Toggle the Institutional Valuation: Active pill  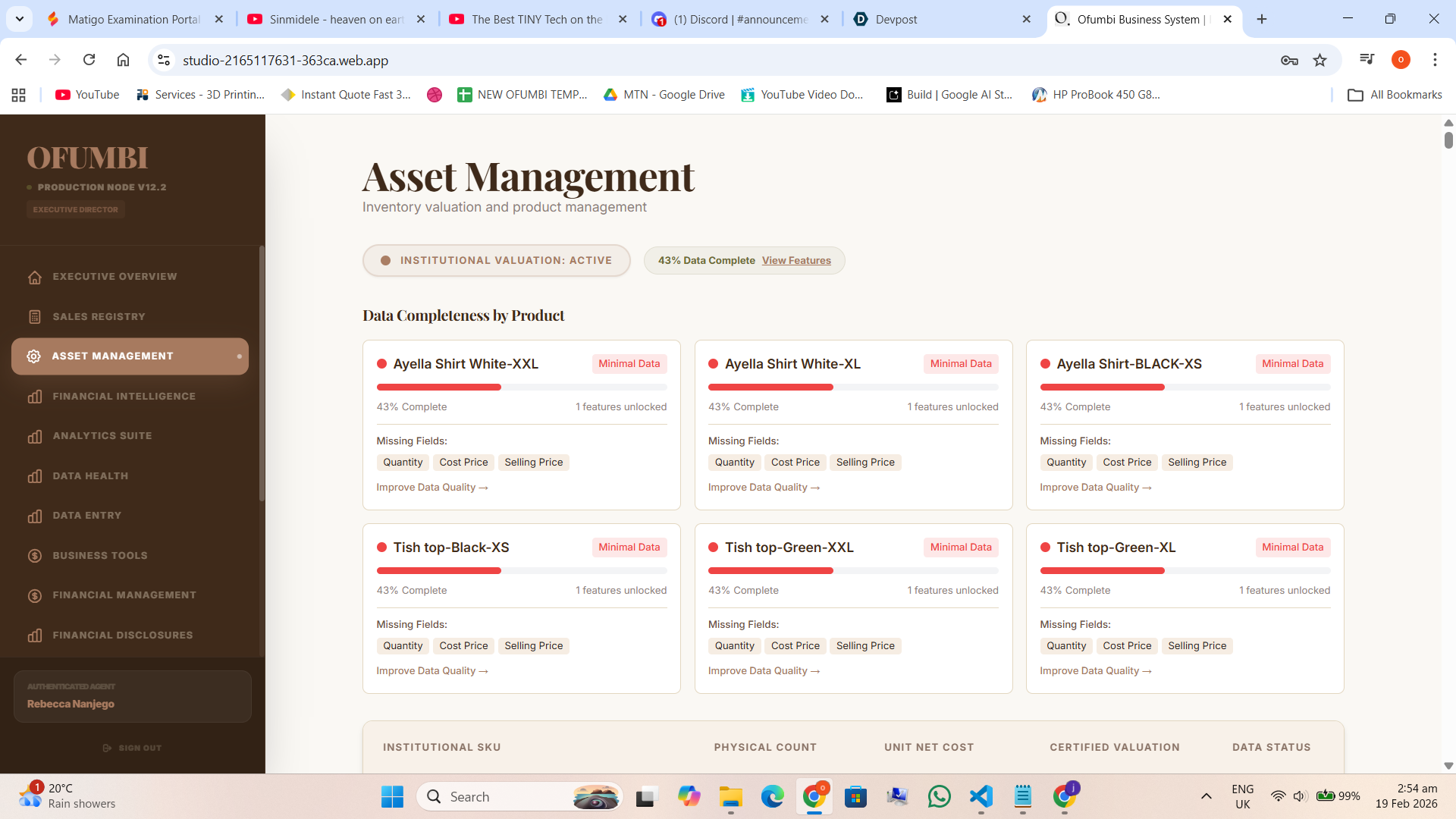[x=497, y=261]
